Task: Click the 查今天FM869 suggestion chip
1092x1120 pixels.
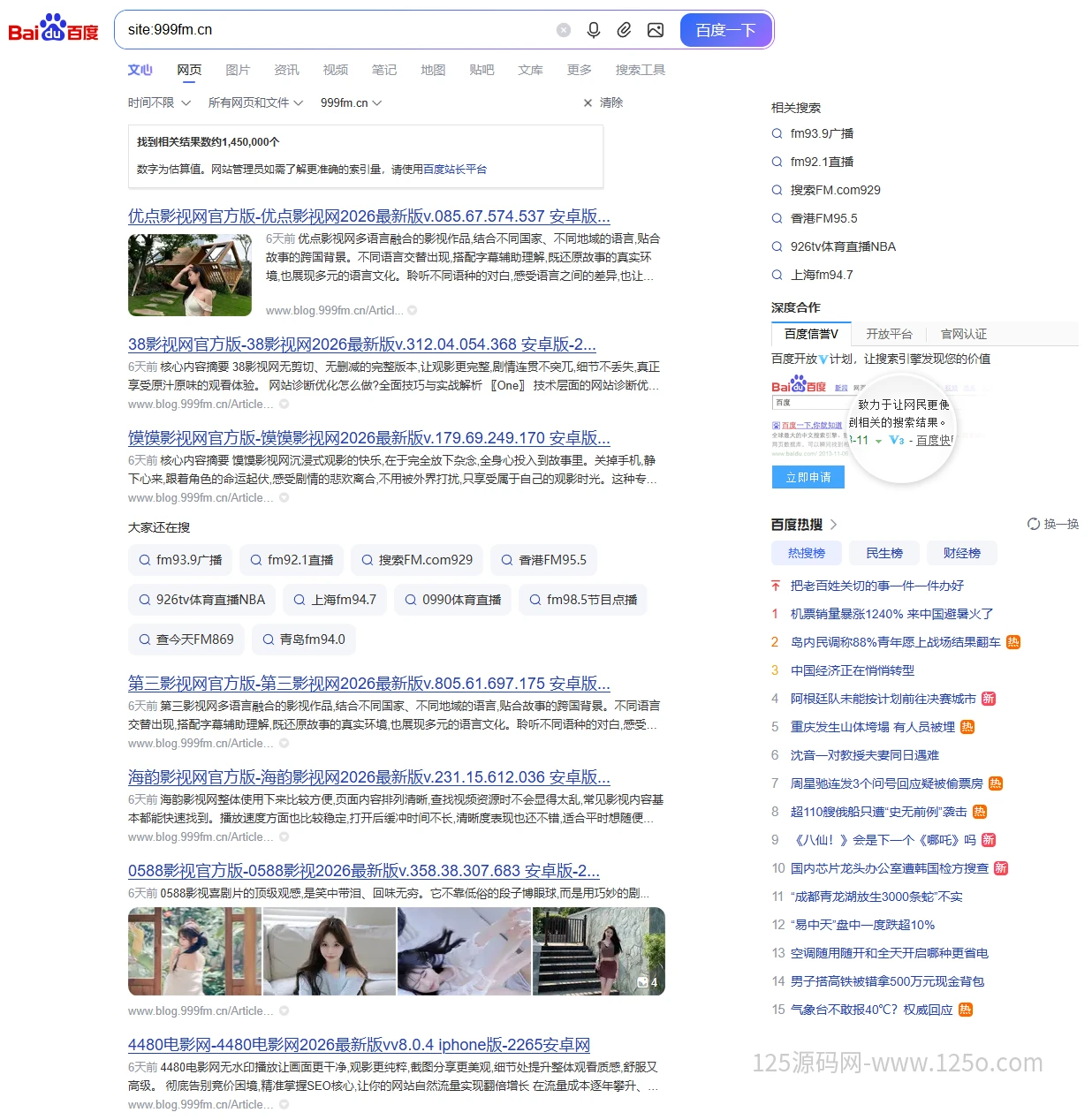Action: [x=186, y=639]
